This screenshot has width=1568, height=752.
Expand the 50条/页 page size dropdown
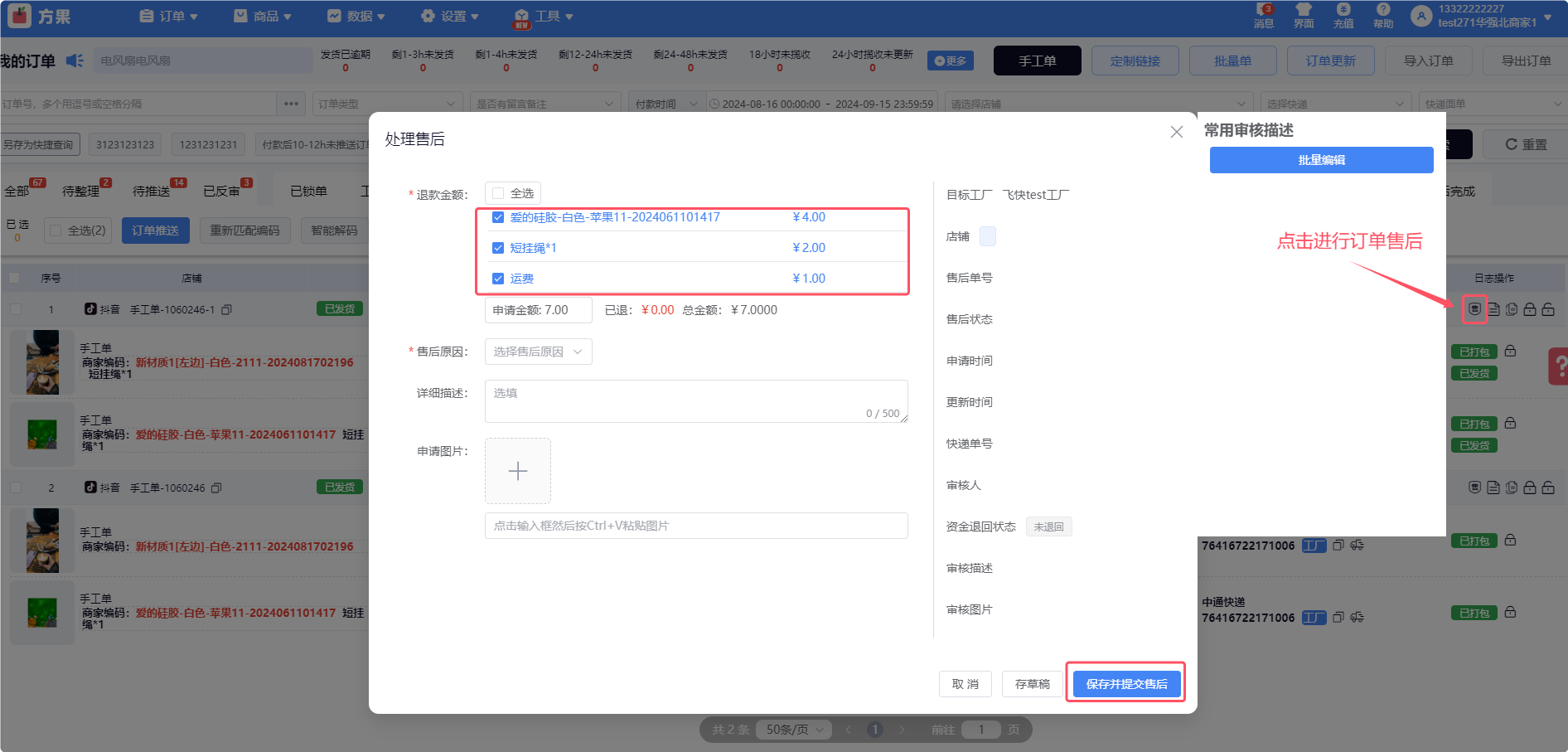(796, 730)
